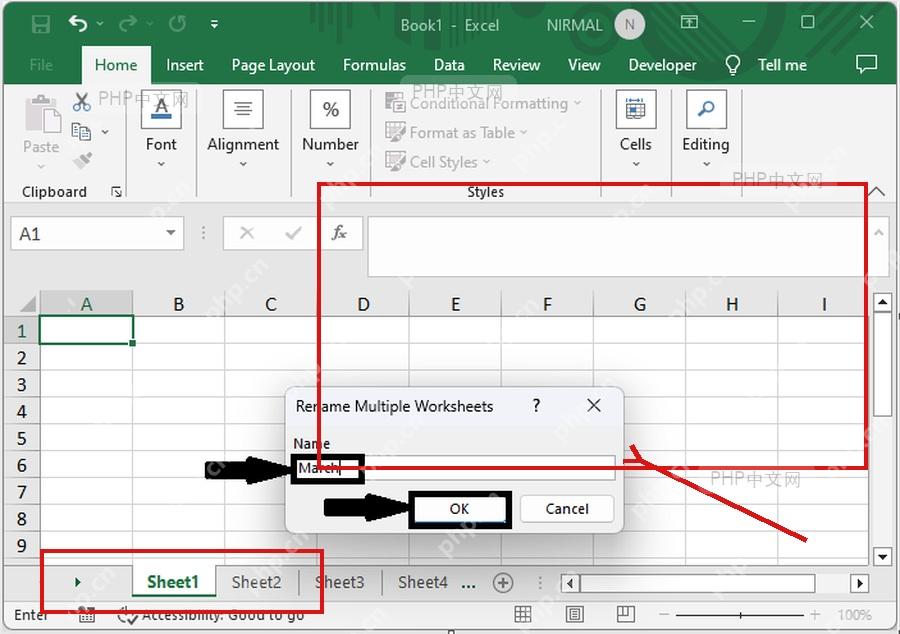
Task: Open the Data tab
Action: (x=449, y=65)
